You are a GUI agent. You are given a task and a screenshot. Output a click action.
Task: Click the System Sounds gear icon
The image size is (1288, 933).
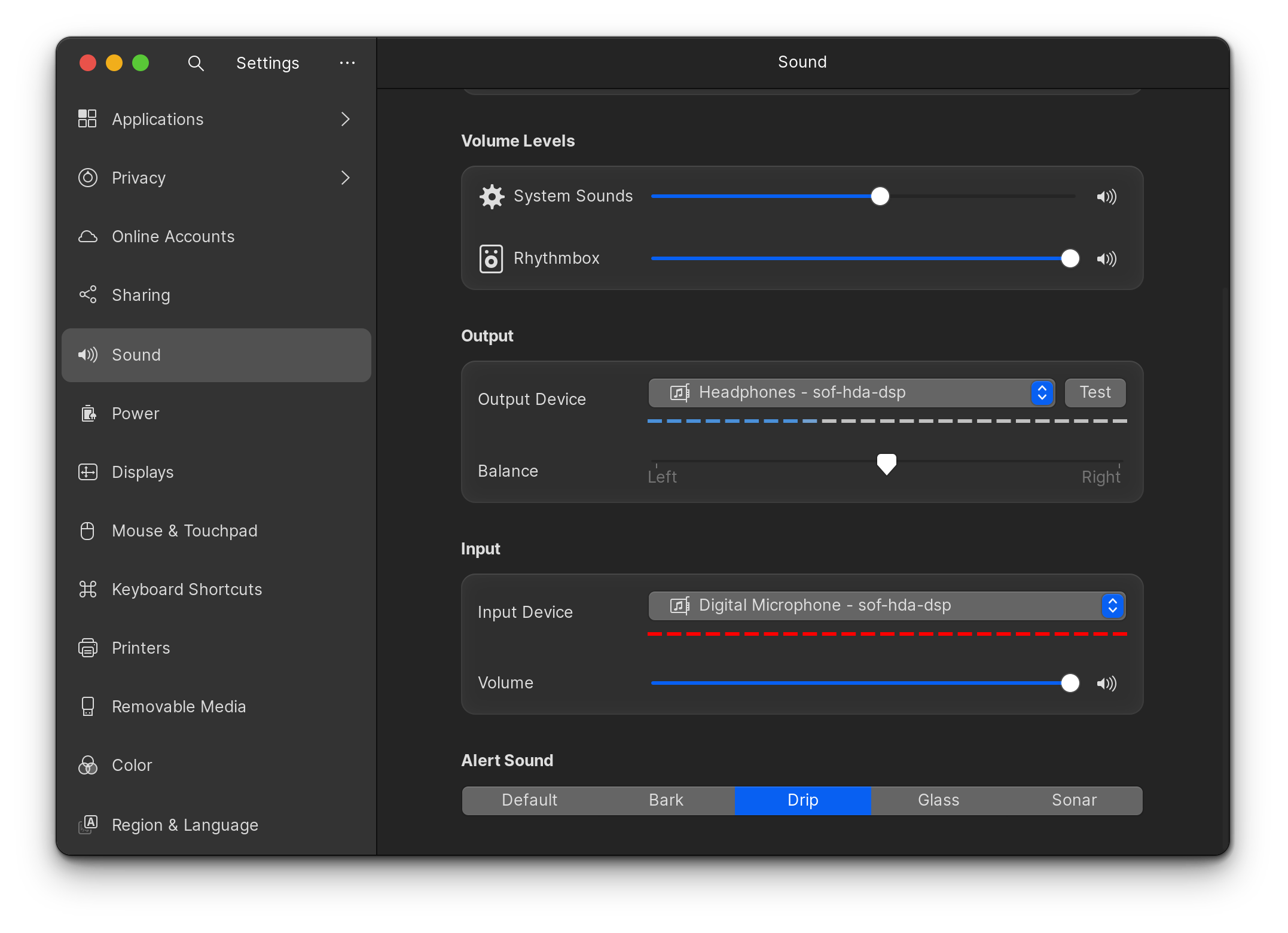click(492, 197)
